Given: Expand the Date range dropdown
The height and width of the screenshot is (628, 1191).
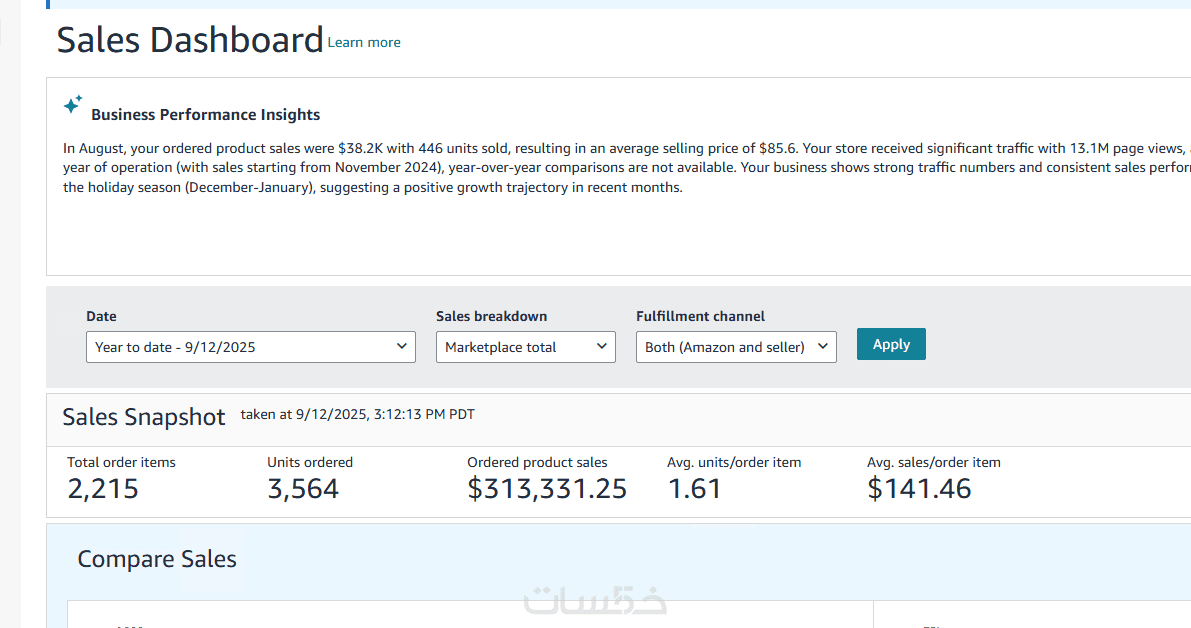Looking at the screenshot, I should [x=251, y=347].
